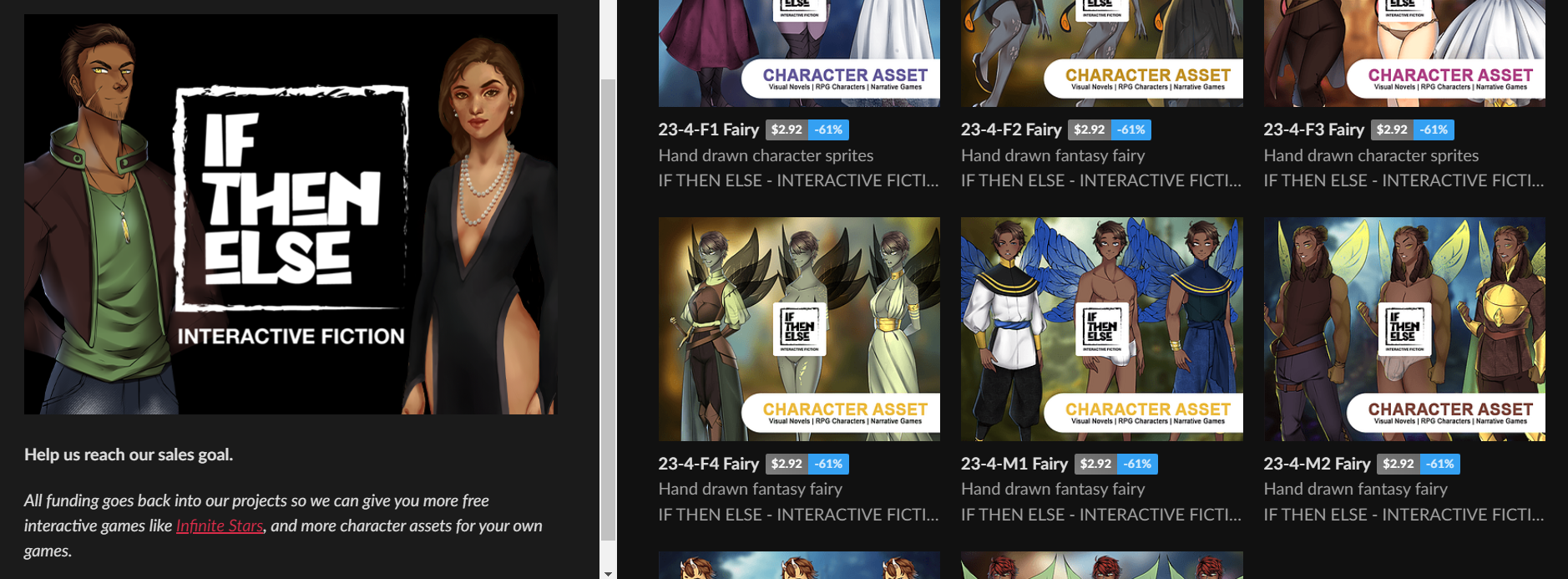1568x579 pixels.
Task: Click the -61% sale badge of 23-4-F2 Fairy
Action: point(1131,130)
